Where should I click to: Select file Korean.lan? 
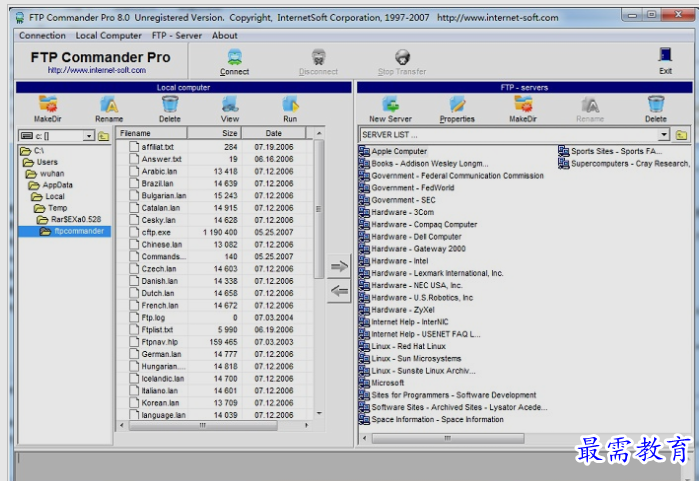[154, 403]
